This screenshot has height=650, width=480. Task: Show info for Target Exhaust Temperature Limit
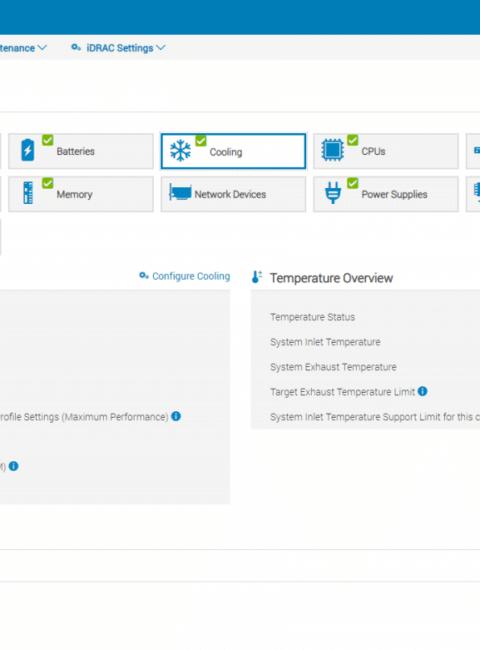click(422, 391)
